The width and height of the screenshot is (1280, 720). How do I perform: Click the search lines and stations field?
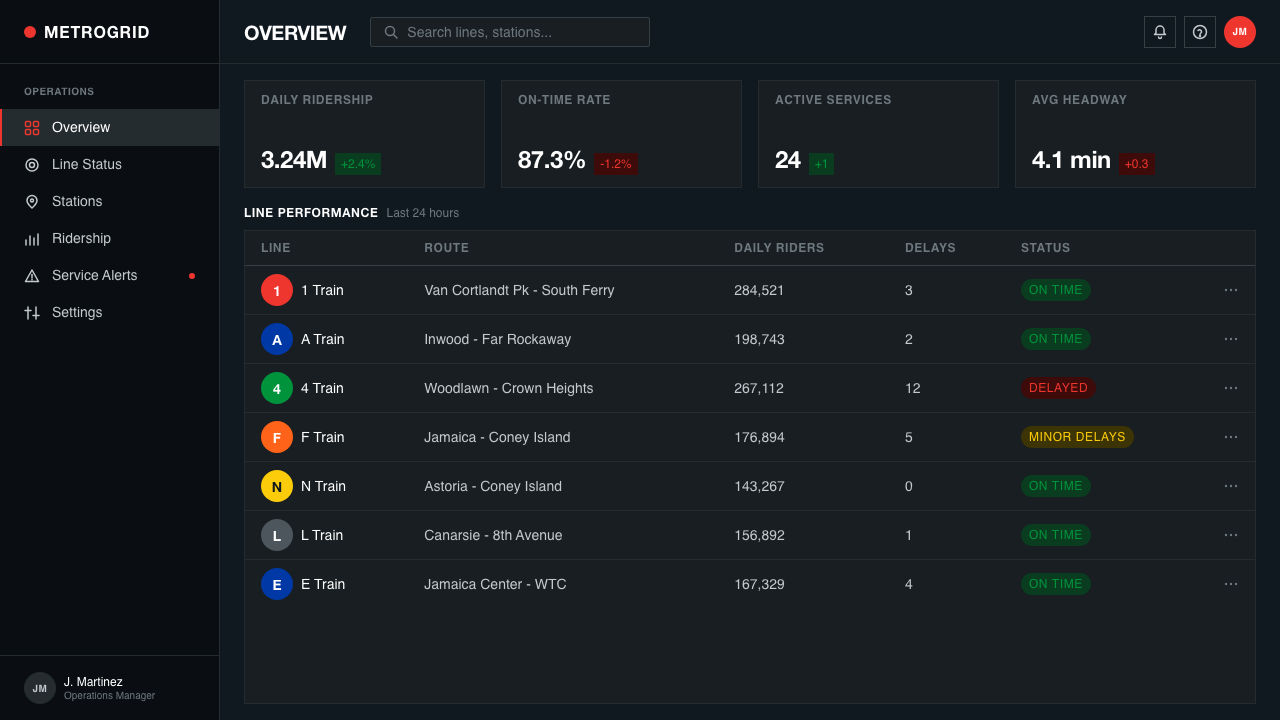pos(510,32)
